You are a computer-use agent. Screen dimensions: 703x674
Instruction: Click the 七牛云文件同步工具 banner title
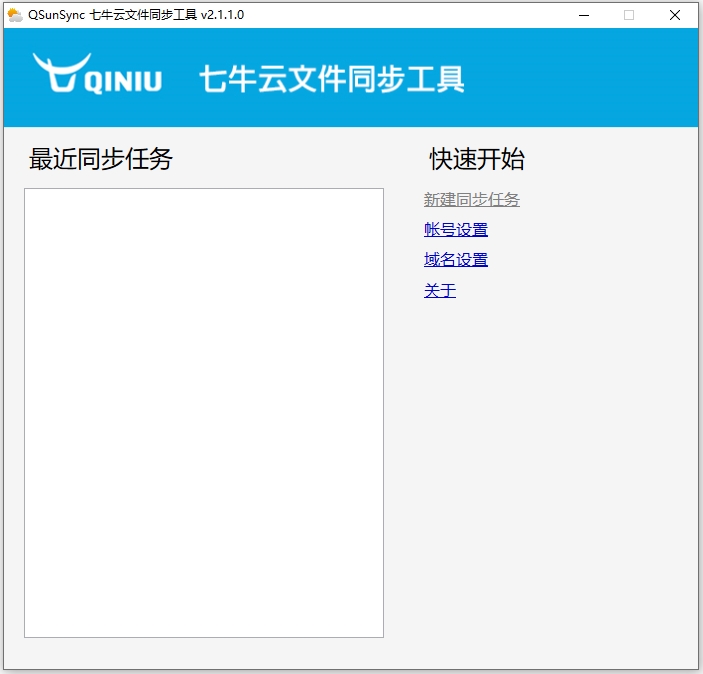pos(332,79)
